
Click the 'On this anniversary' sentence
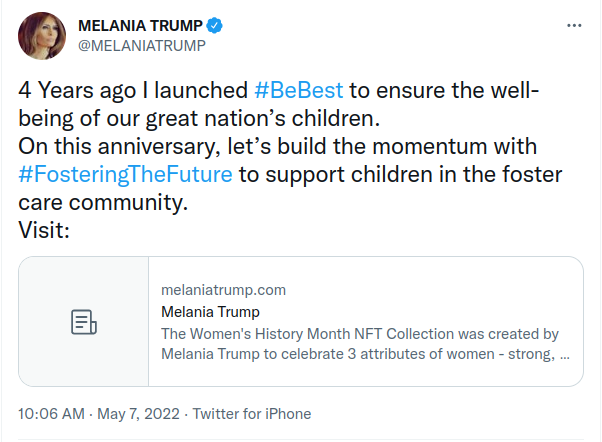[x=277, y=146]
